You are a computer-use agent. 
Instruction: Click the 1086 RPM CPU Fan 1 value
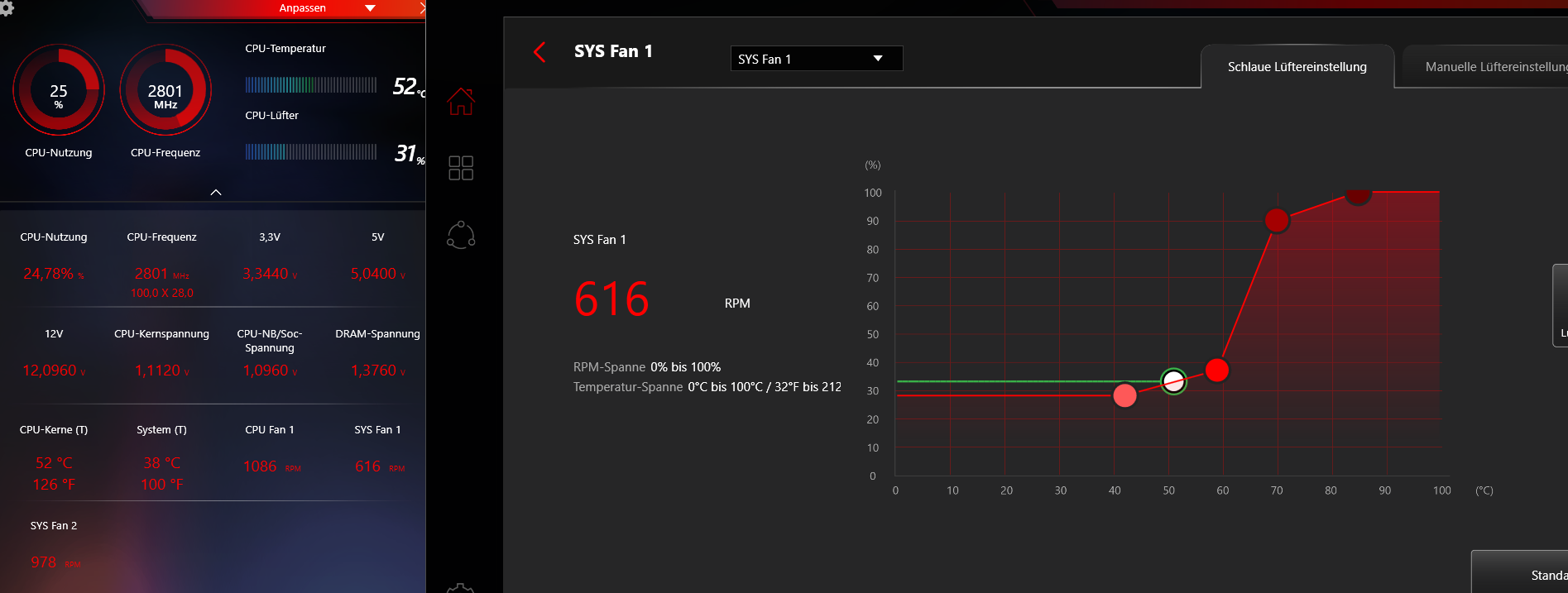click(271, 466)
